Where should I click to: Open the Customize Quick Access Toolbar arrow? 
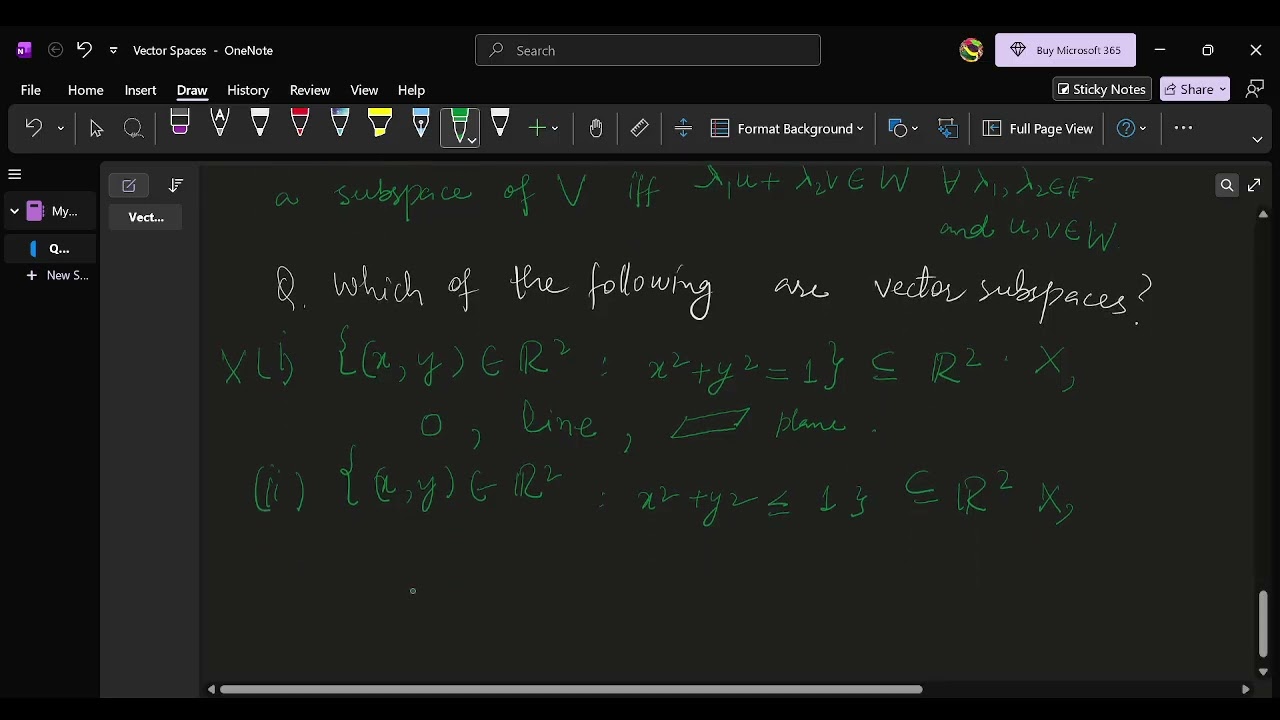pyautogui.click(x=113, y=50)
